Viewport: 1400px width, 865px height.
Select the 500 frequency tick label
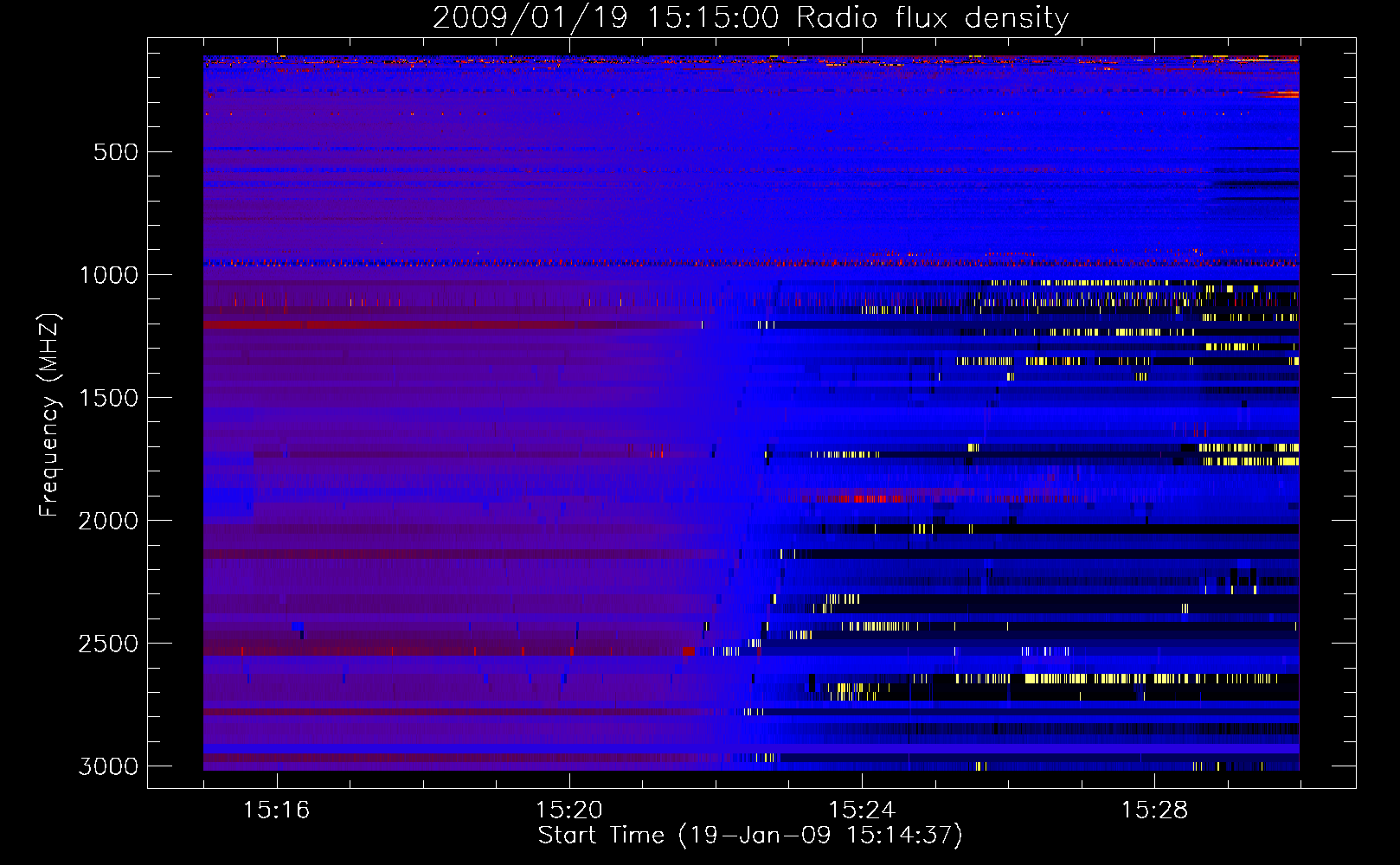point(116,152)
